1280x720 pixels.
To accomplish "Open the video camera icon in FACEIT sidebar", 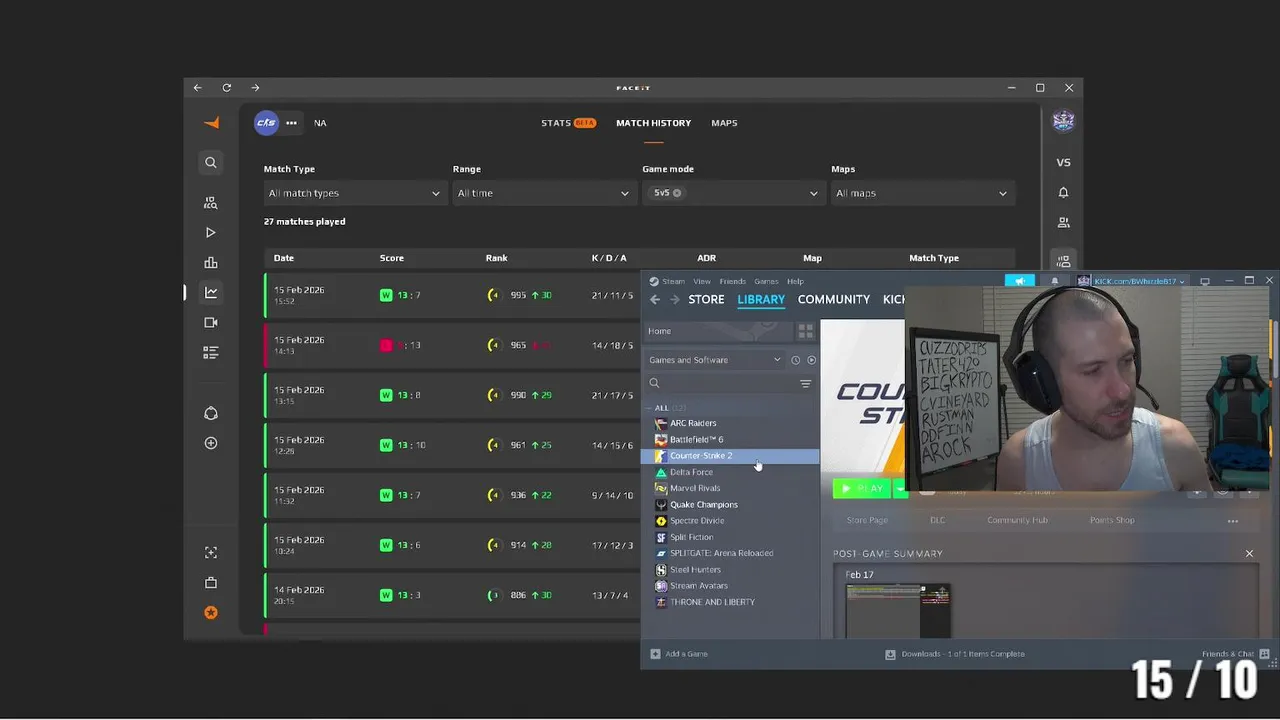I will tap(211, 322).
